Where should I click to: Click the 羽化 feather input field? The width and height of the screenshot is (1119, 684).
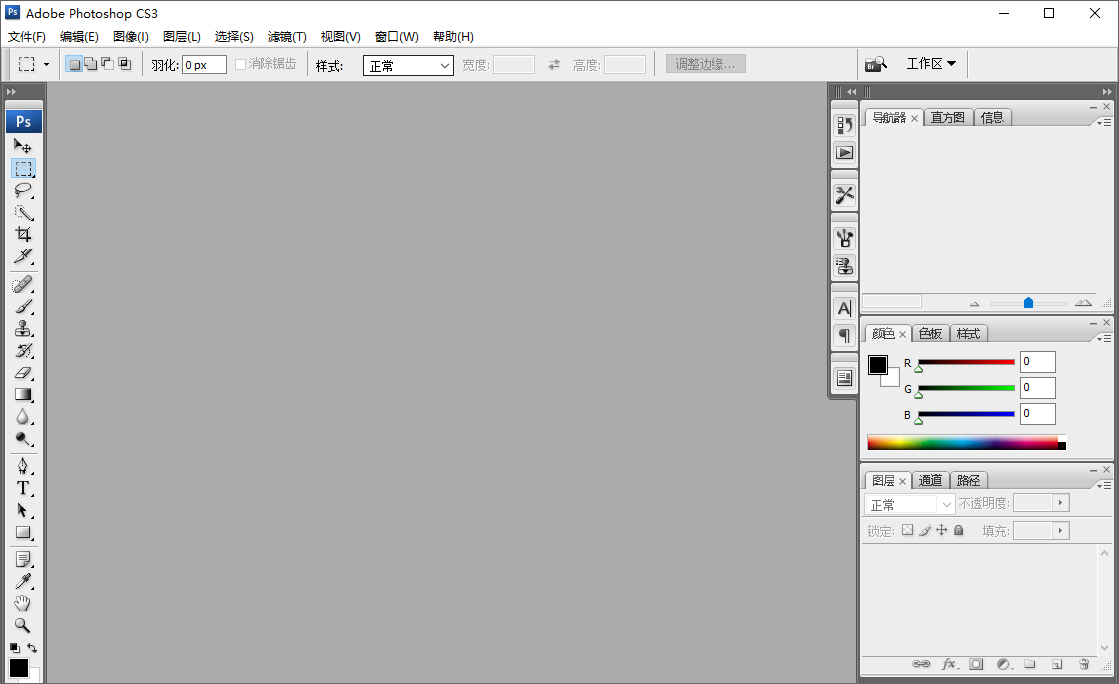pyautogui.click(x=204, y=64)
